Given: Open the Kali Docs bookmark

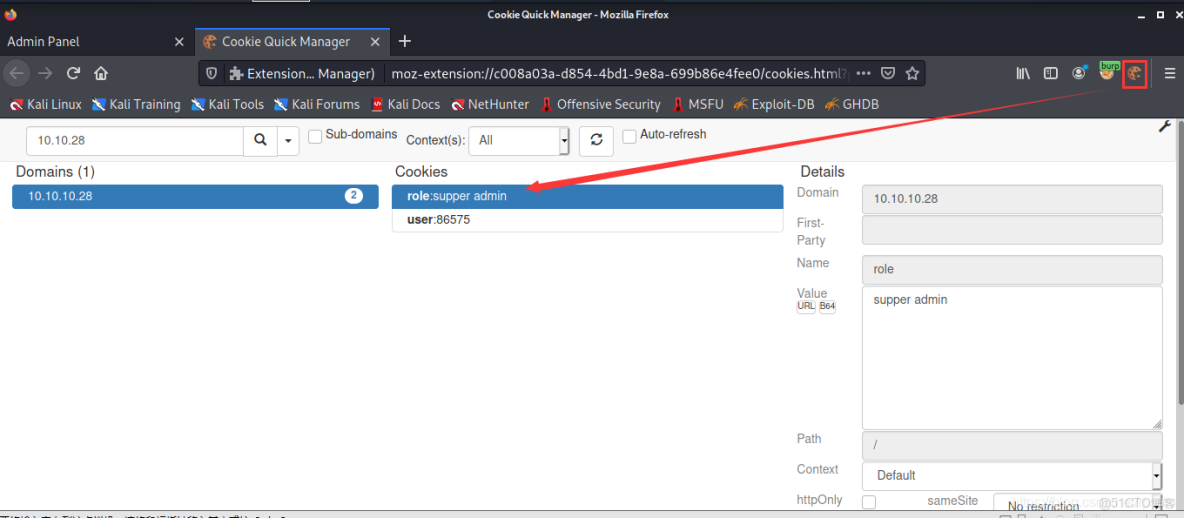Looking at the screenshot, I should point(405,104).
